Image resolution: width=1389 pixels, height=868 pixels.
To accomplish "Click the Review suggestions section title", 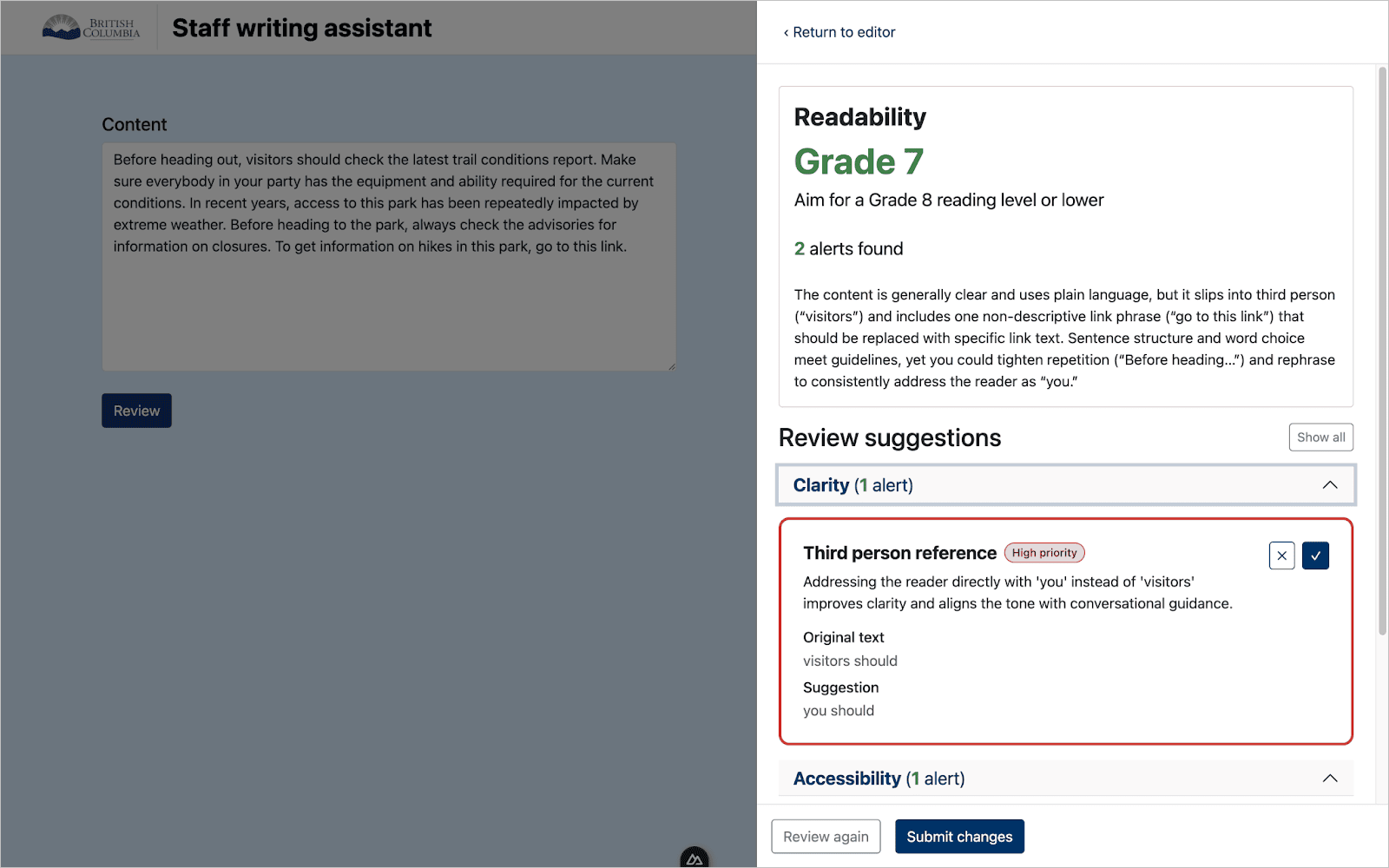I will coord(890,437).
